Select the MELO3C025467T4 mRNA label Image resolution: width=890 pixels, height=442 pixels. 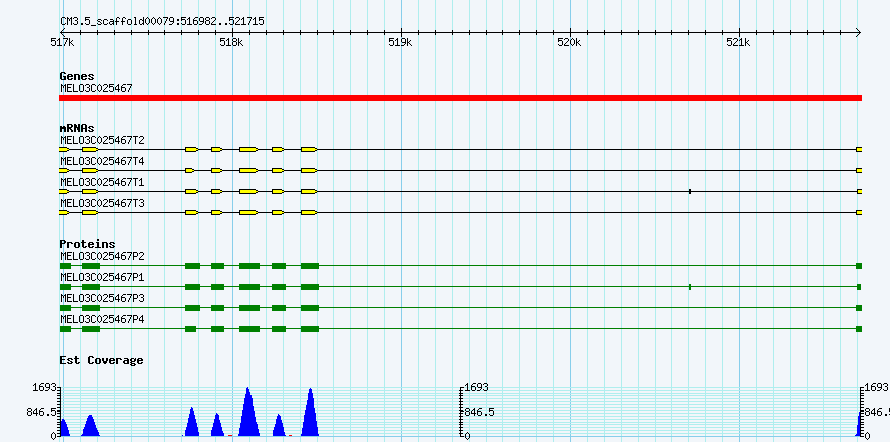[x=102, y=162]
